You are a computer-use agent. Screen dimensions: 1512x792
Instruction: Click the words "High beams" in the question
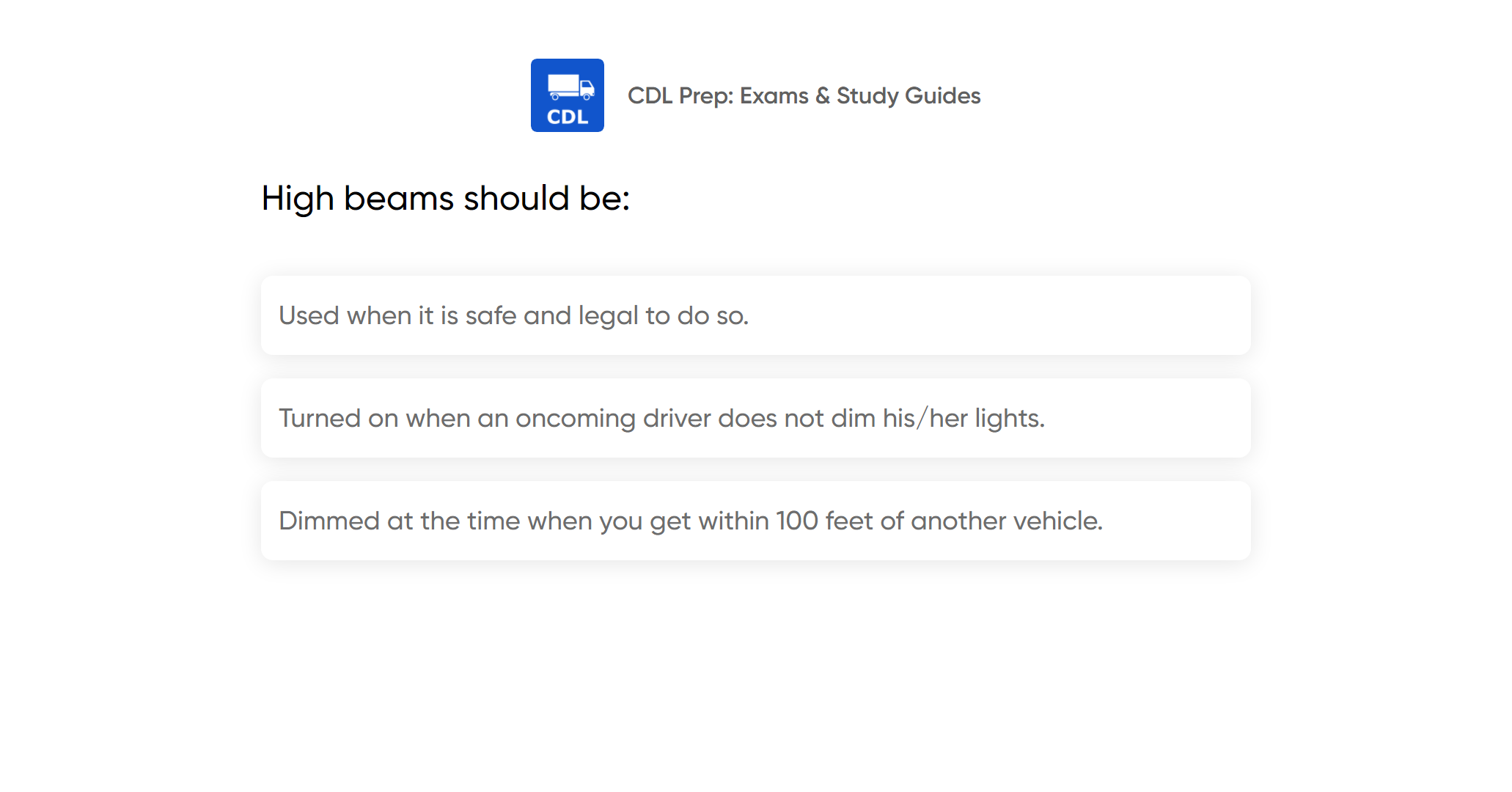[358, 198]
